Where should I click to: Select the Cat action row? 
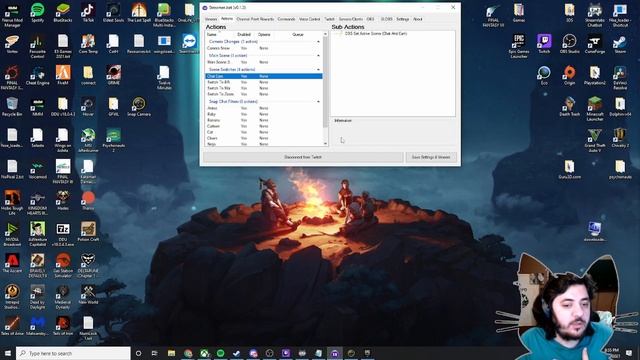click(x=264, y=132)
